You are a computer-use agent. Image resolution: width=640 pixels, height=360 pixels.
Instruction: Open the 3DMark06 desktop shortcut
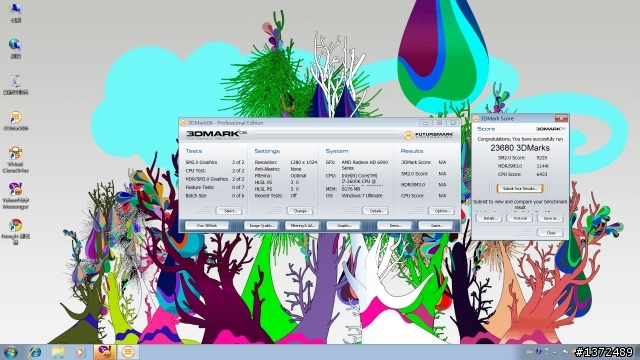coord(16,121)
